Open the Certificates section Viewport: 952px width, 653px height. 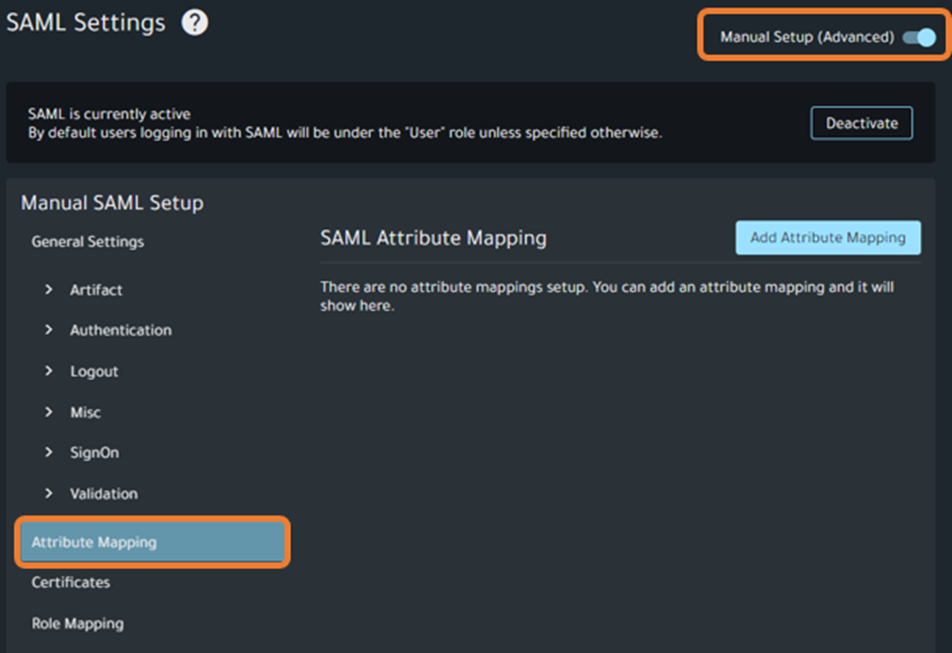71,583
